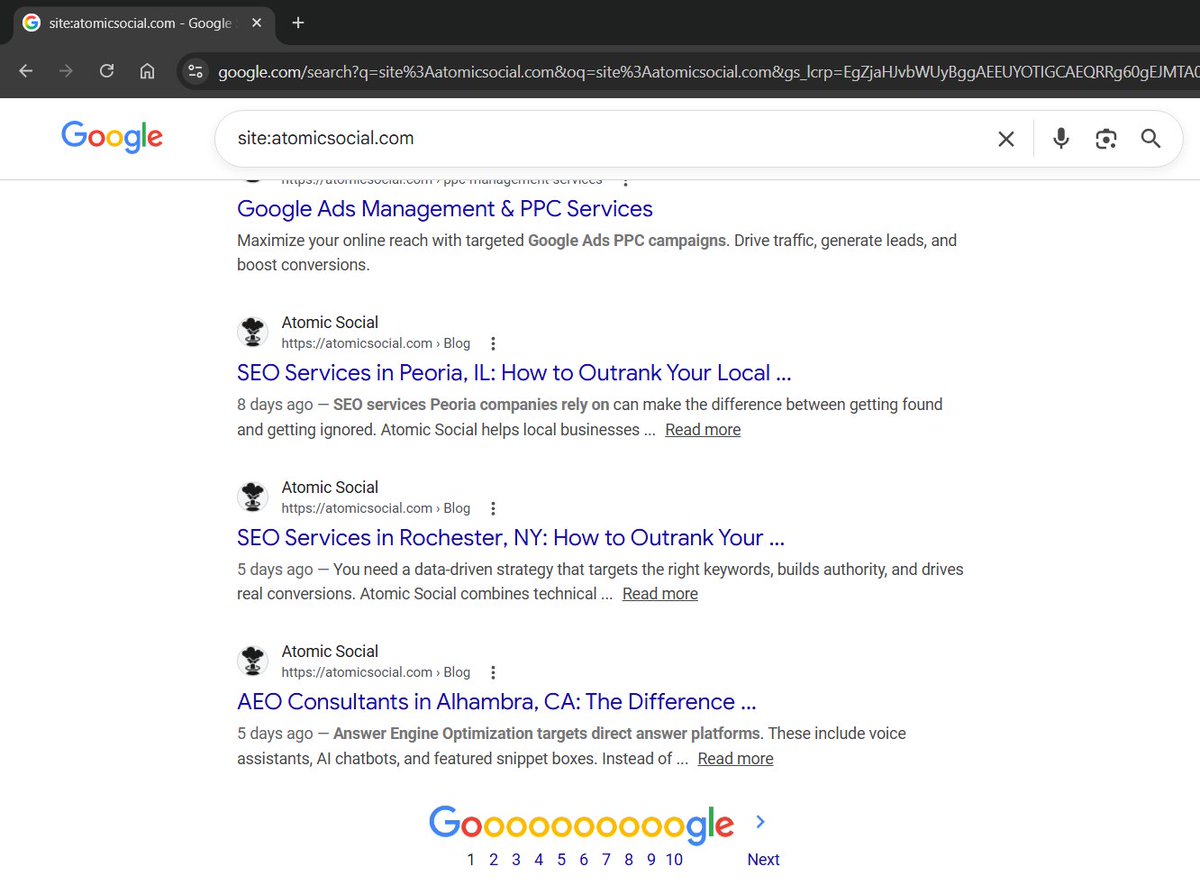Screen dimensions: 1200x885
Task: Click current page number 1
Action: coord(471,860)
